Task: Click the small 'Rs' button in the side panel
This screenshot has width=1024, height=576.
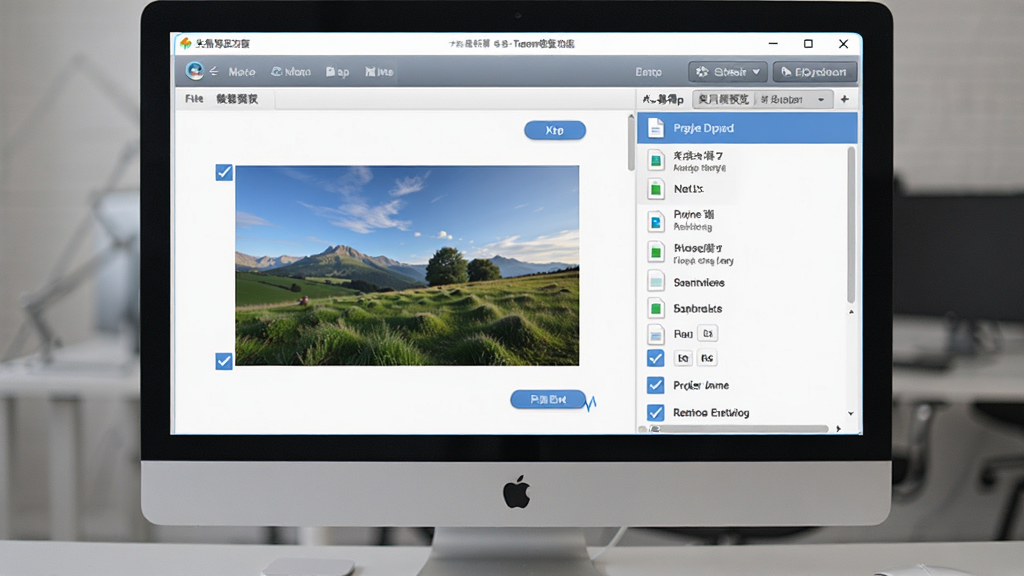Action: [707, 358]
